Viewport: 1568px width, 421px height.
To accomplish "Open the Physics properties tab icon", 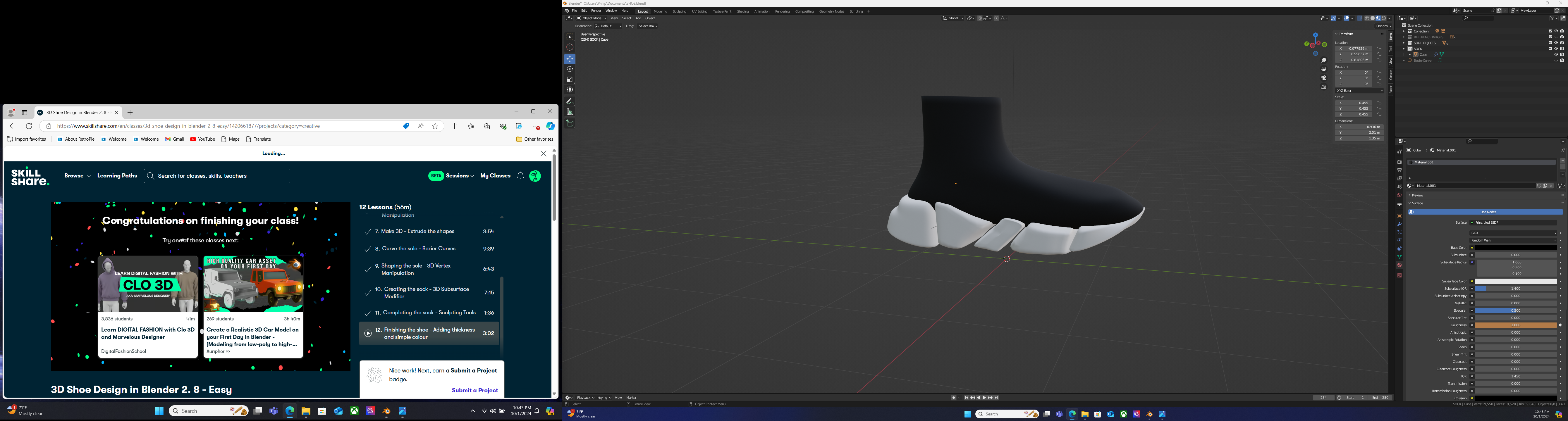I will coord(1400,240).
